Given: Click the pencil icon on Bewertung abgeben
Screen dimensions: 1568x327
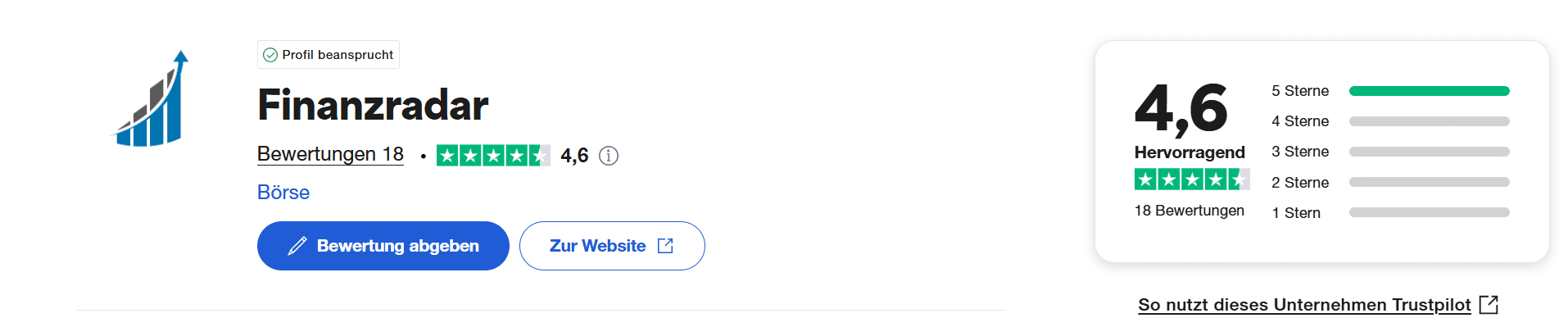Looking at the screenshot, I should click(x=297, y=246).
